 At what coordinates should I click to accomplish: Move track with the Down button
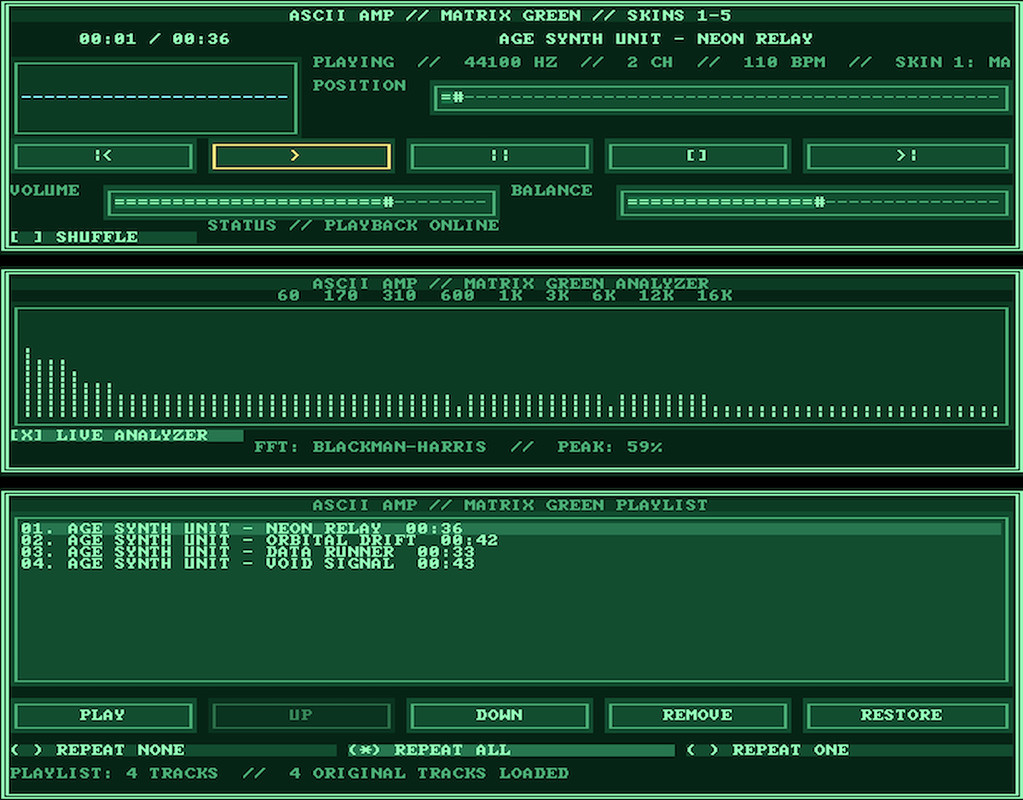coord(500,715)
